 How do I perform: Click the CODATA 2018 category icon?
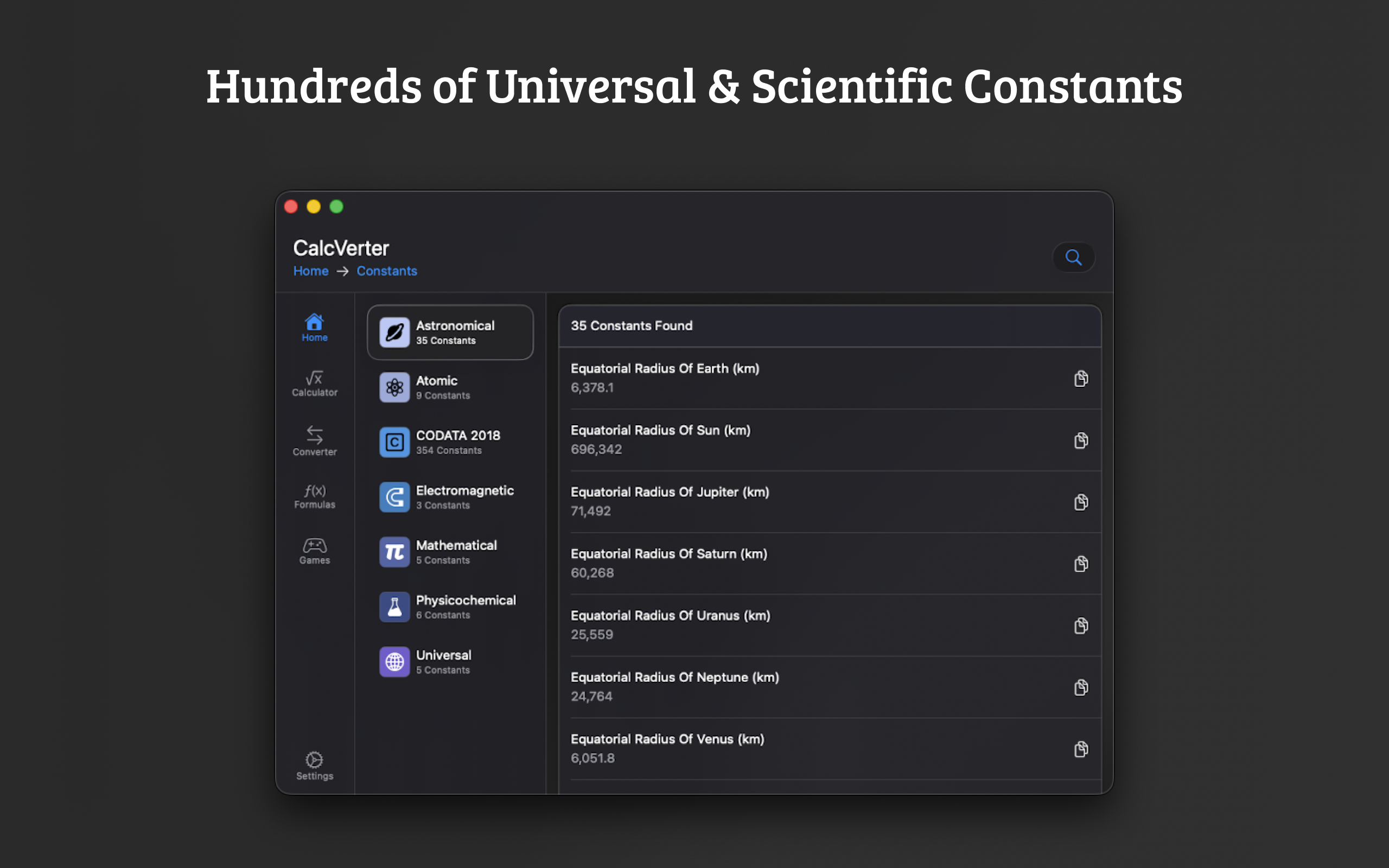pos(394,442)
